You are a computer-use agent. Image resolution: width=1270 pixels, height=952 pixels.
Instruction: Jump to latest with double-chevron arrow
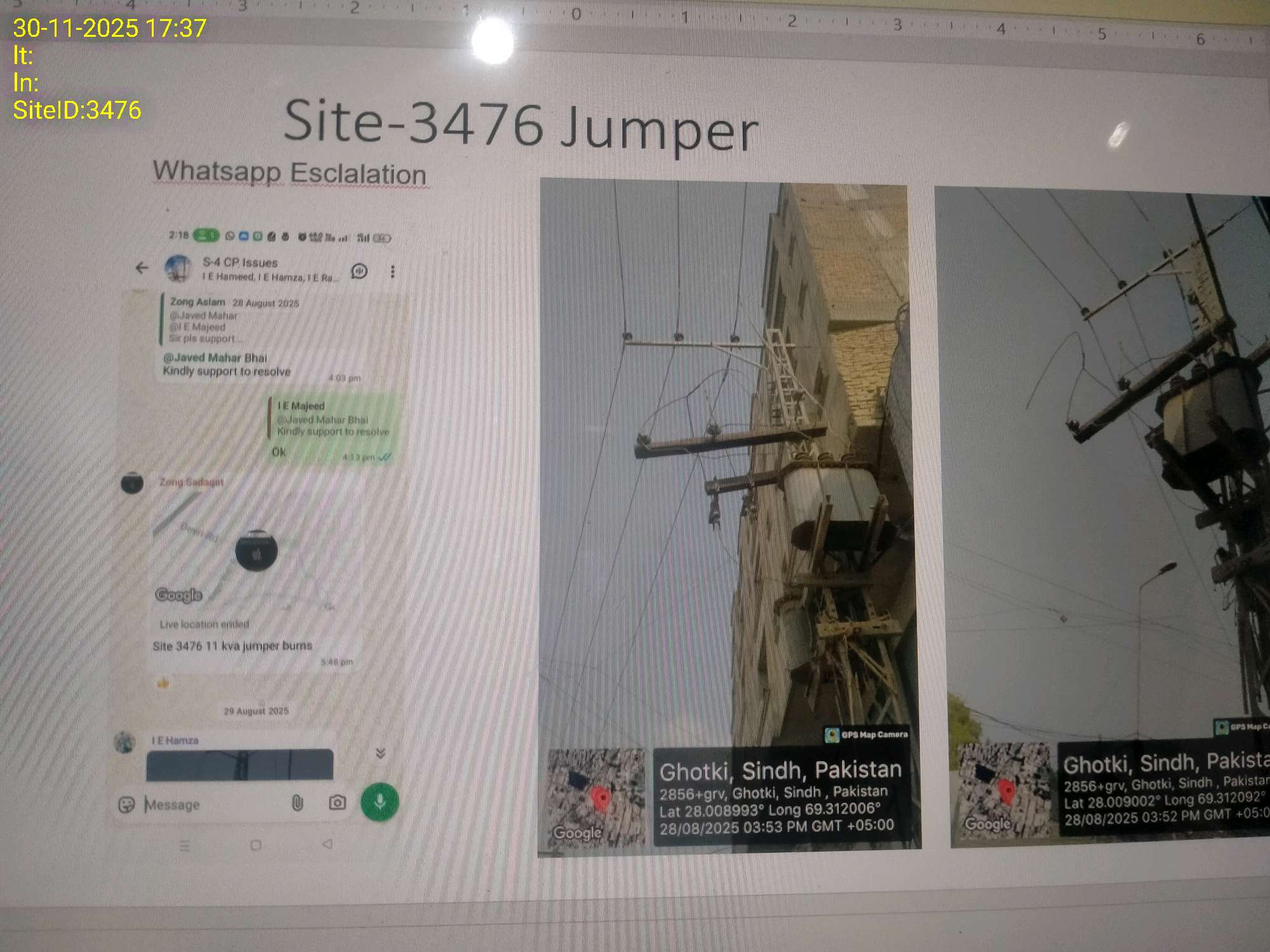pos(380,753)
